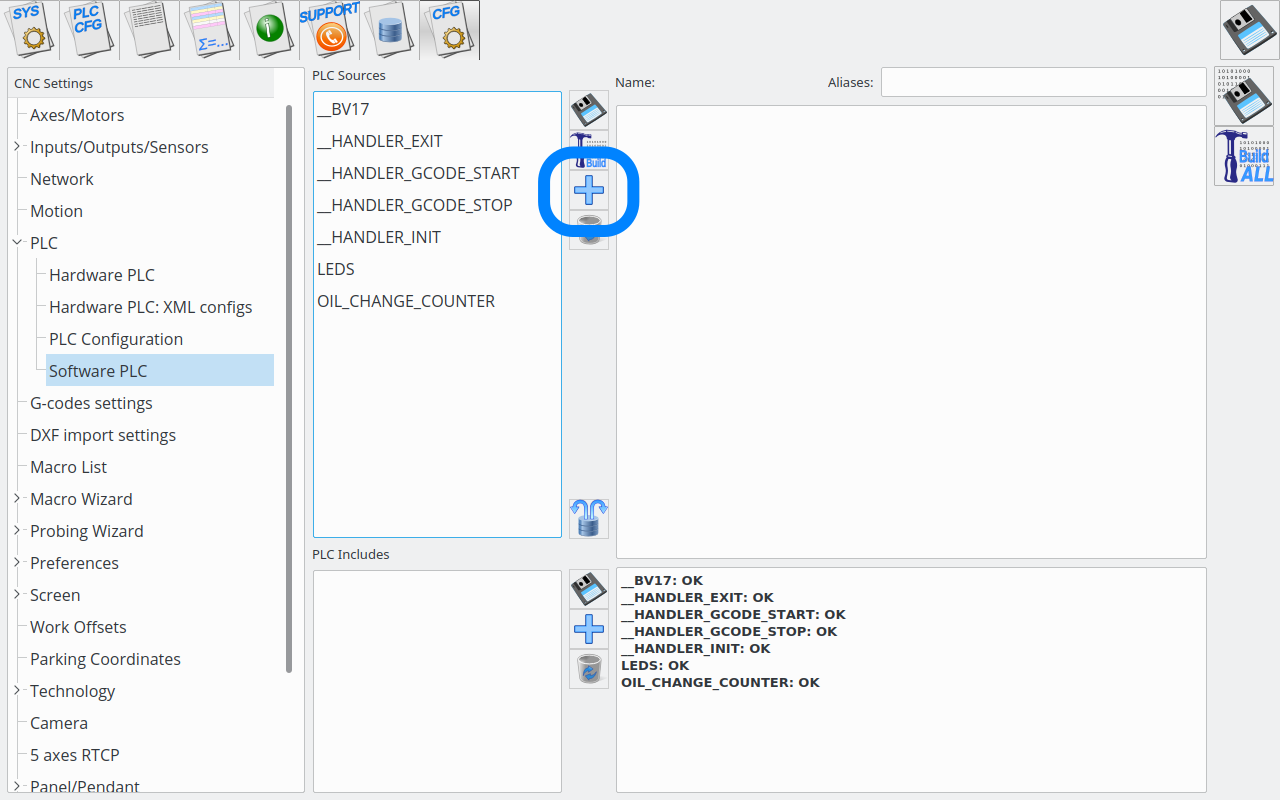Image resolution: width=1280 pixels, height=800 pixels.
Task: Click the PLC CFG toolbar icon
Action: pyautogui.click(x=90, y=30)
